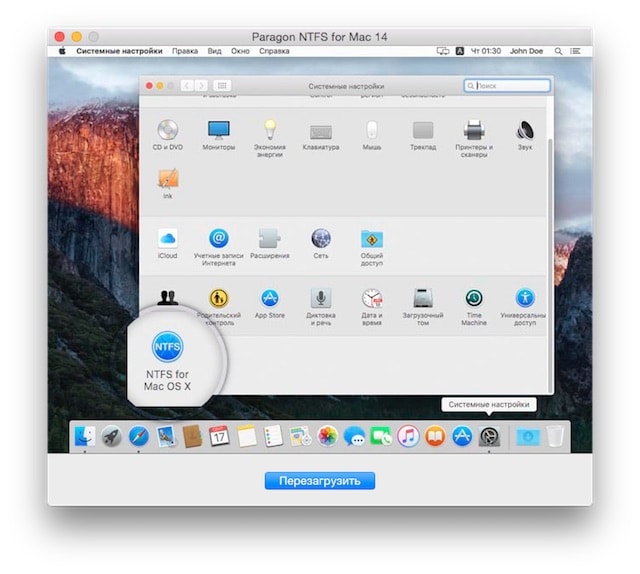Click the show all preferences grid button
The image size is (640, 574).
pyautogui.click(x=222, y=86)
